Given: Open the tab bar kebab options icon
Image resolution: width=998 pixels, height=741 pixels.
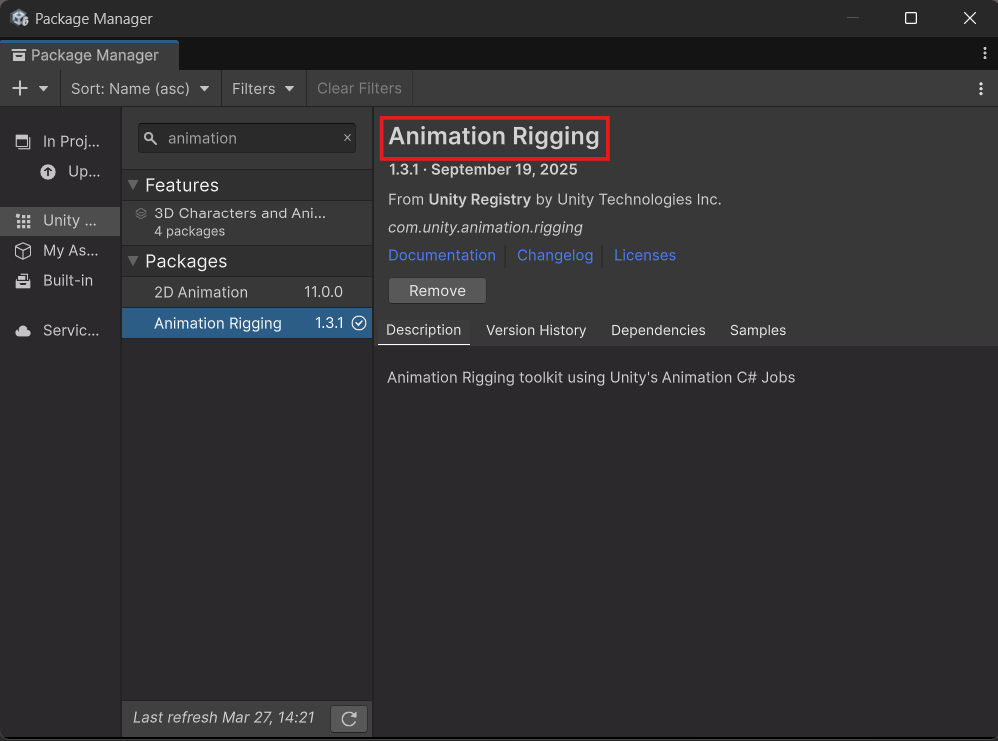Looking at the screenshot, I should pos(985,53).
